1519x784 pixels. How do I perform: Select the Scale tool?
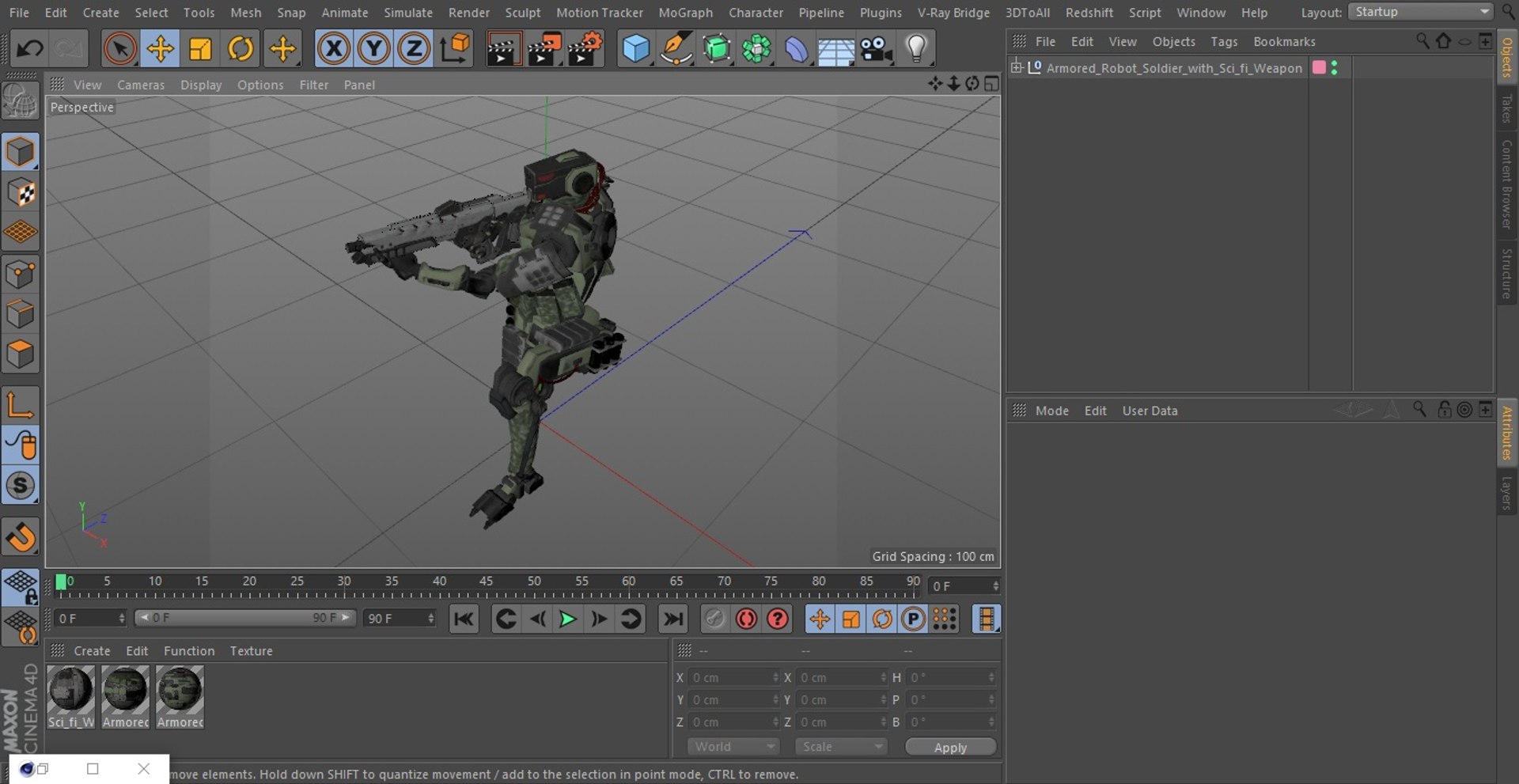(x=200, y=49)
